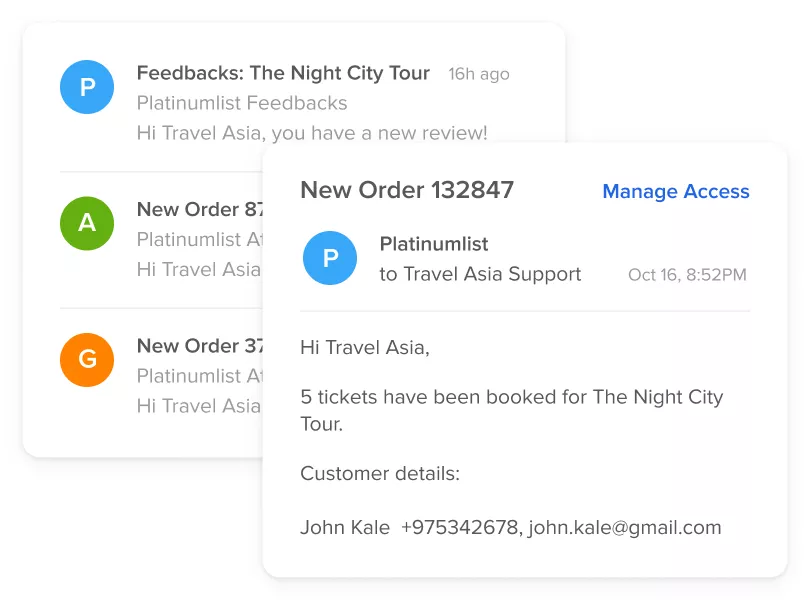Click the new review preview text
810x600 pixels.
click(x=312, y=133)
